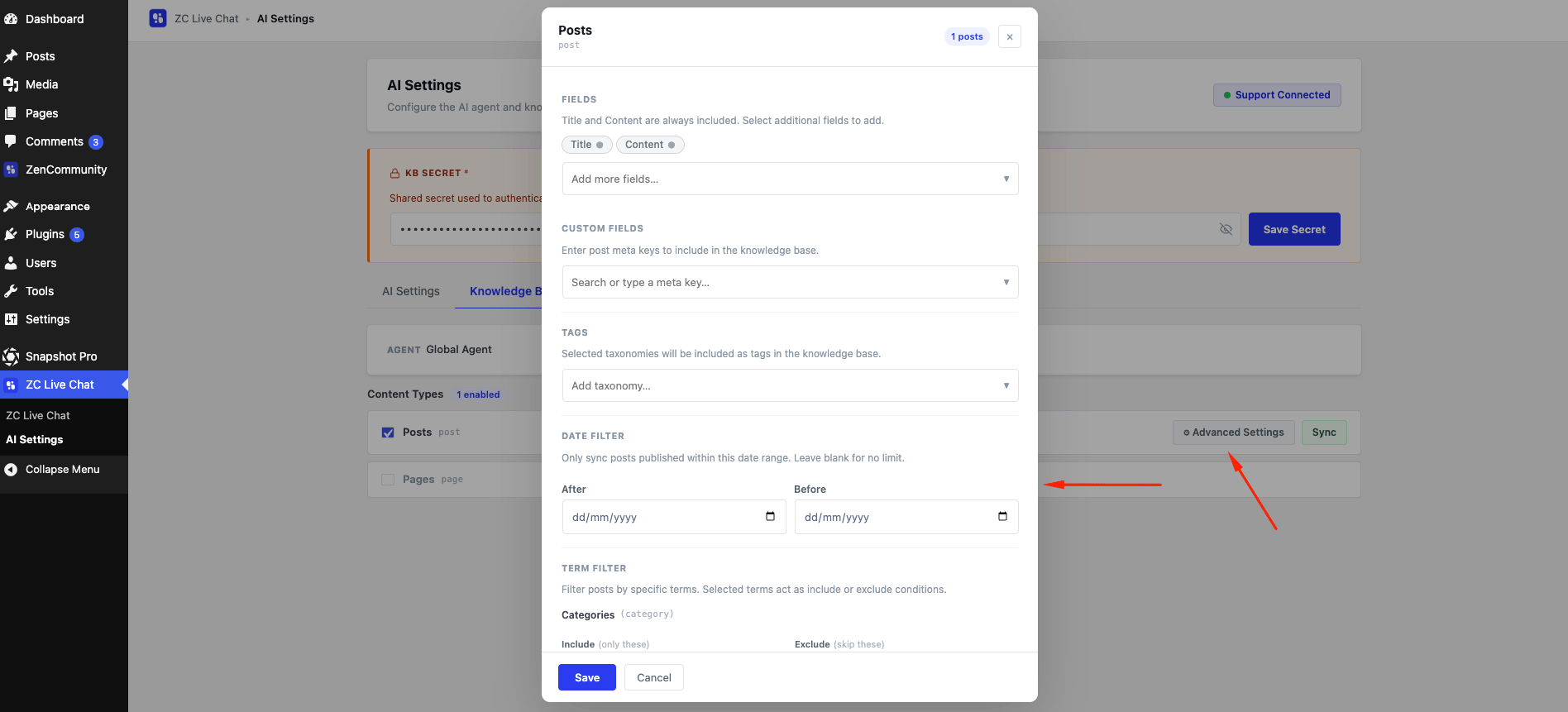Click the ZC Live Chat sidebar icon
The image size is (1568, 712).
pos(11,385)
